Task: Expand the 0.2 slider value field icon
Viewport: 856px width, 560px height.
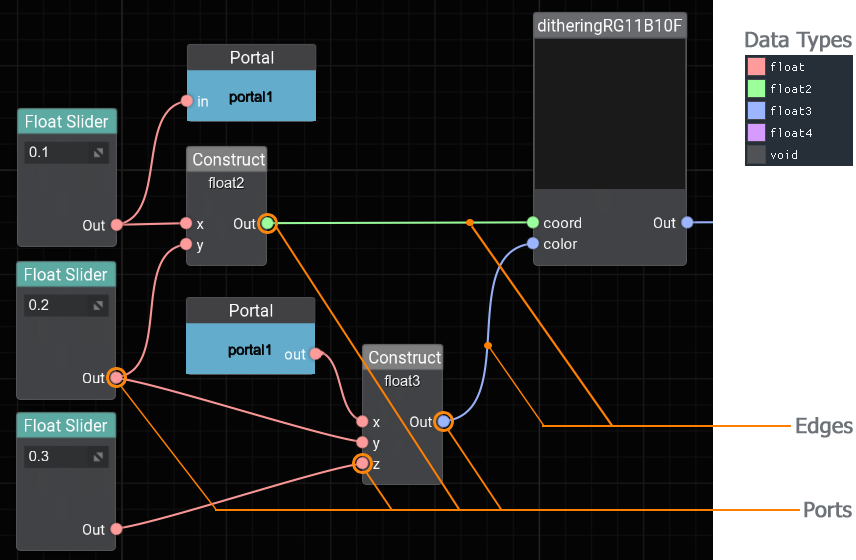Action: click(99, 305)
